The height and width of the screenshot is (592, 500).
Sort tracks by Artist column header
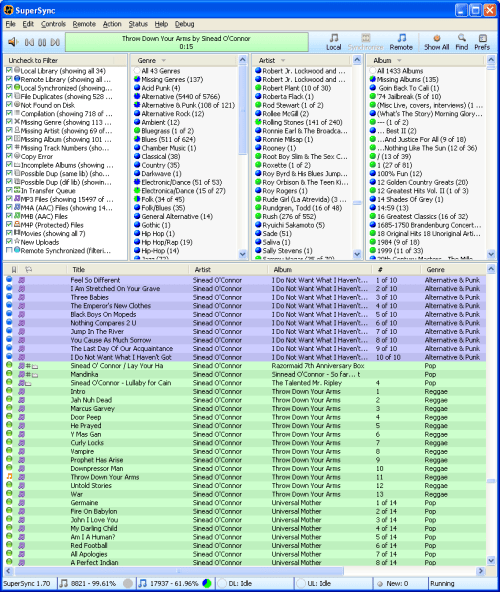[x=228, y=270]
